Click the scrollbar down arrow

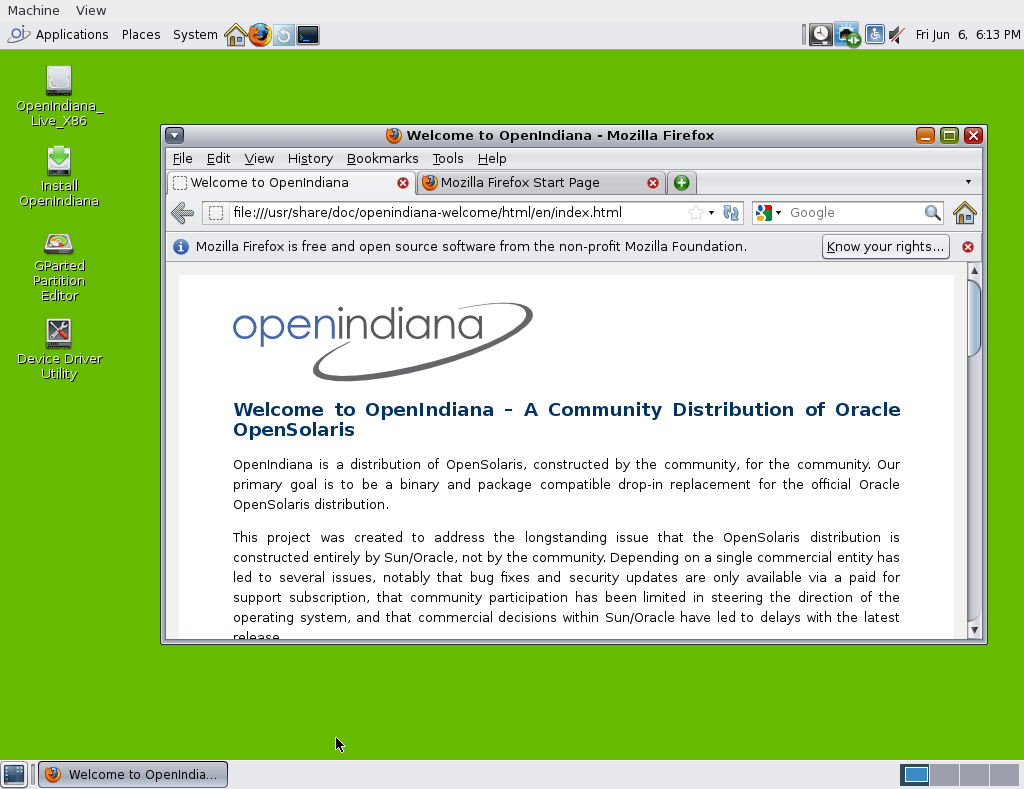[974, 630]
